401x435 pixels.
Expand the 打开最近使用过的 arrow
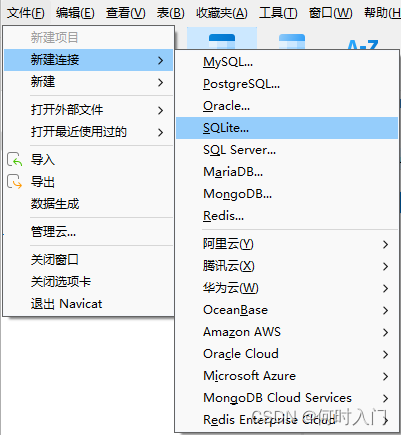[161, 133]
